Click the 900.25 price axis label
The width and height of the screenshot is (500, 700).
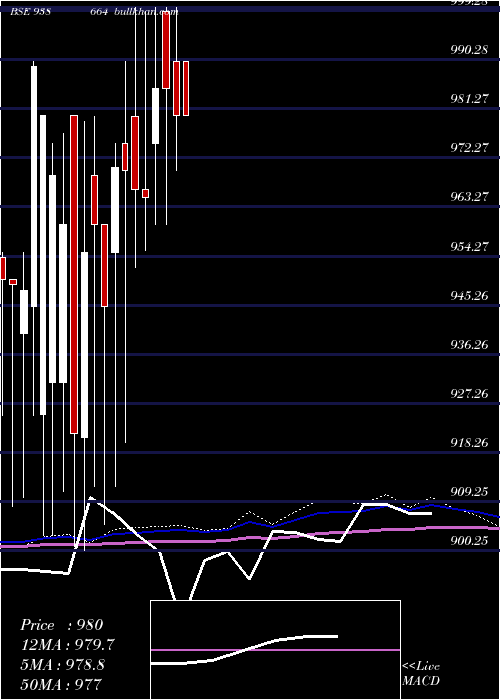pyautogui.click(x=469, y=541)
